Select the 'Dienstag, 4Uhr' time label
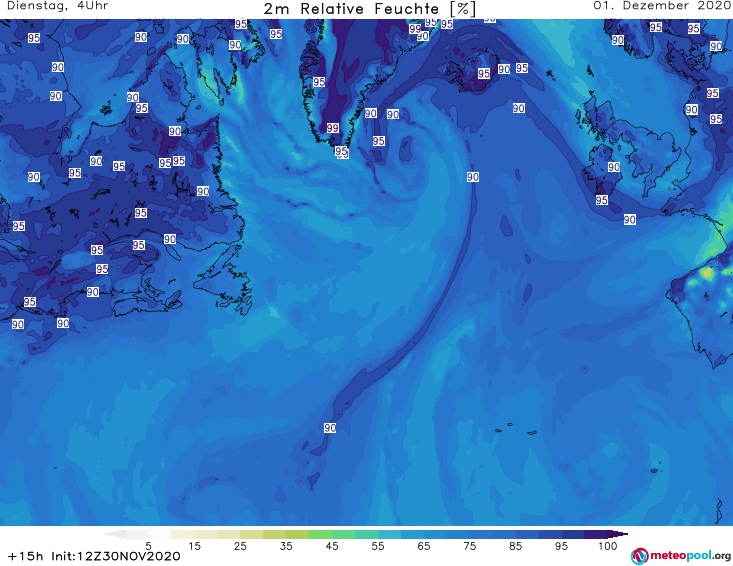This screenshot has width=733, height=566. pos(57,6)
